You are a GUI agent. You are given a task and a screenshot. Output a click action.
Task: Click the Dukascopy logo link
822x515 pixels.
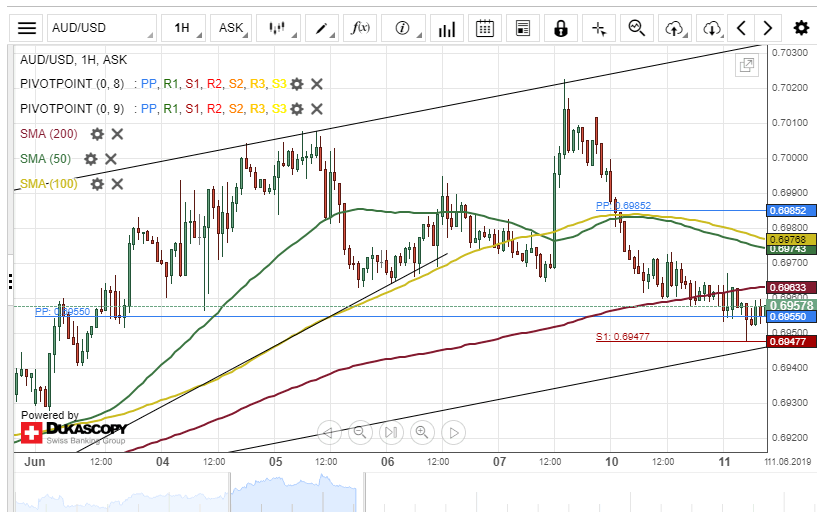73,433
